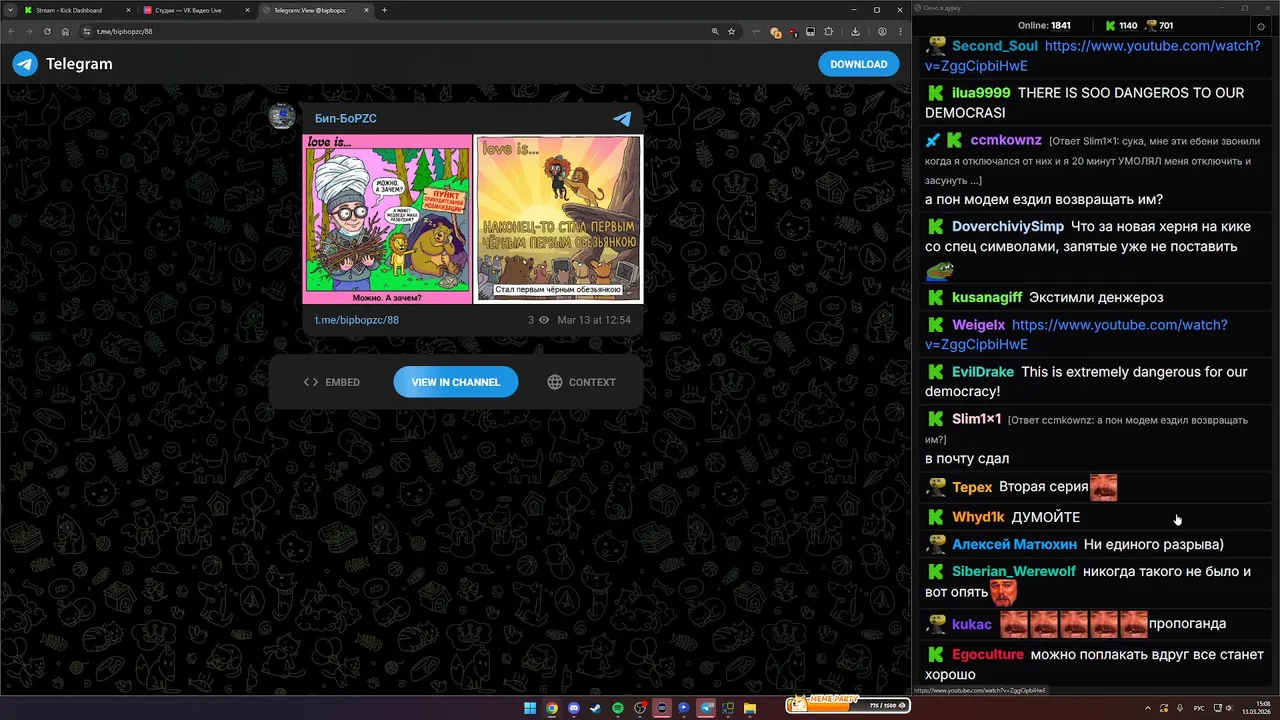Open the browser profile avatar
Image resolution: width=1280 pixels, height=720 pixels.
882,32
